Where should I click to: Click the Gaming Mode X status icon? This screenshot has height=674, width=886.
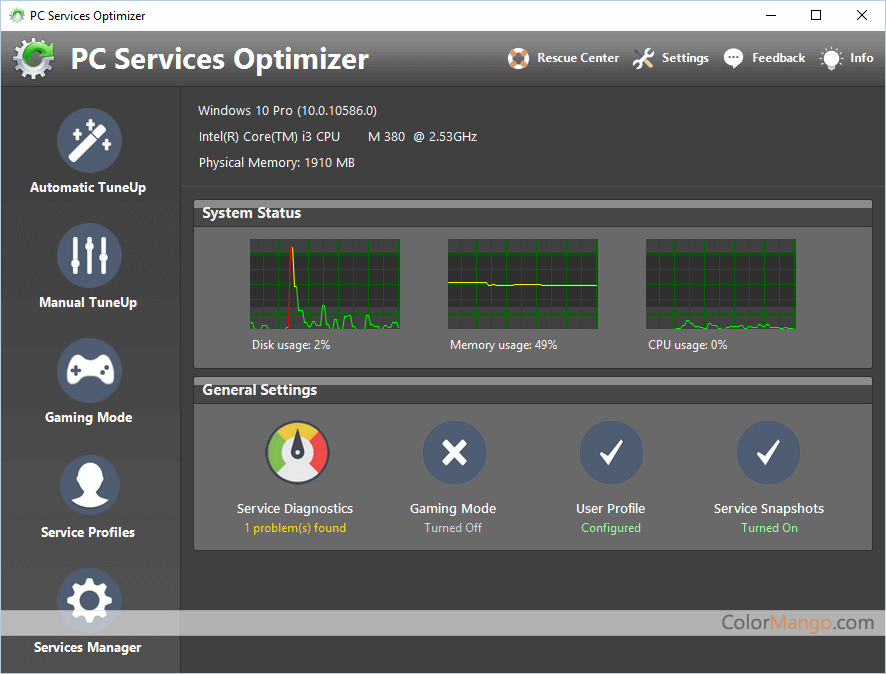(454, 453)
